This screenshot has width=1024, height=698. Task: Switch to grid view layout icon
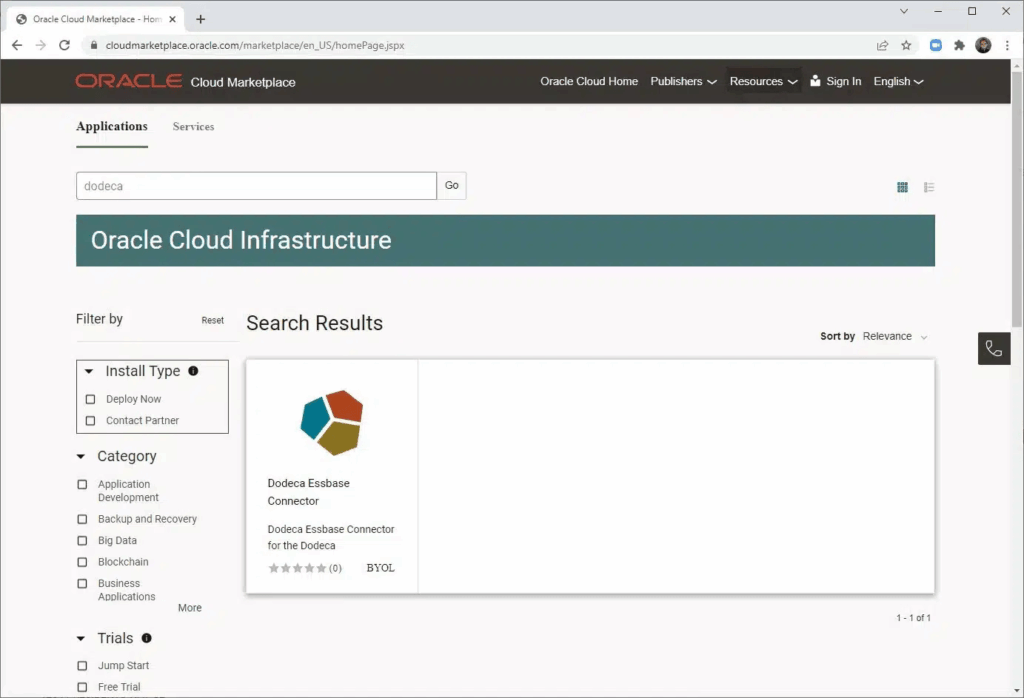pyautogui.click(x=902, y=187)
